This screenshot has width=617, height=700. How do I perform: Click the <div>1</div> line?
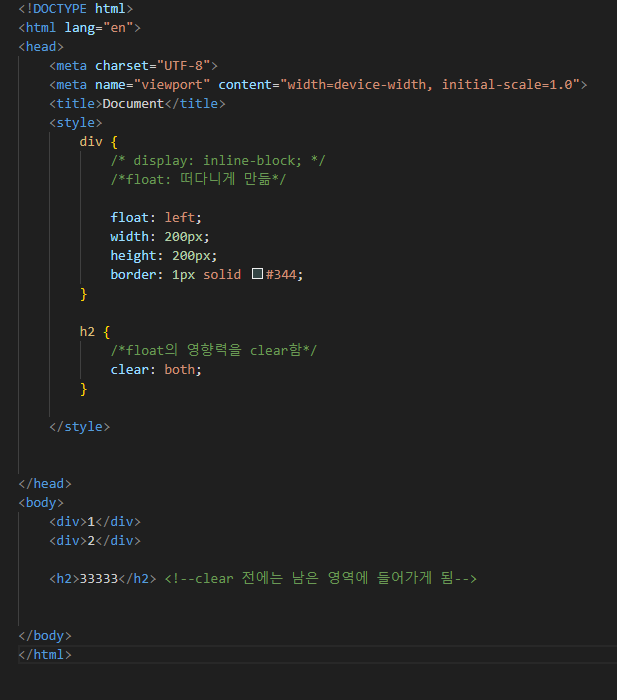95,521
